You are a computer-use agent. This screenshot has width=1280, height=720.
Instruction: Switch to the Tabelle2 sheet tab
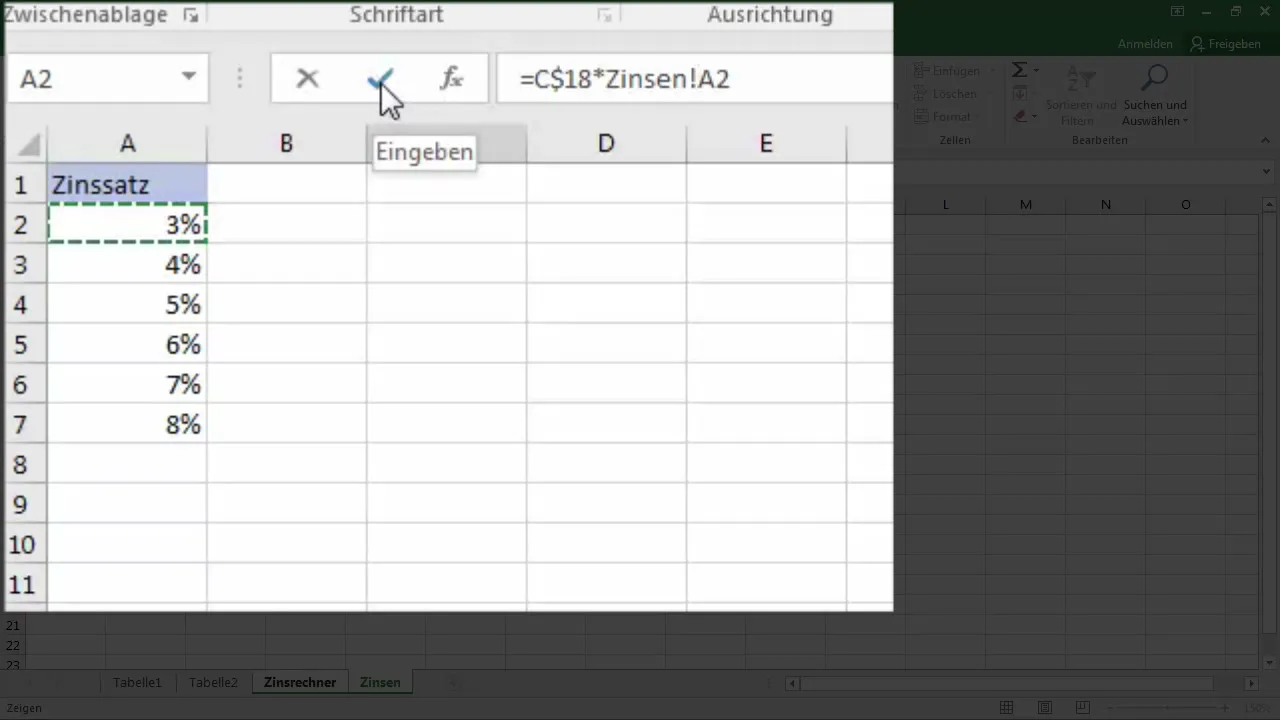pyautogui.click(x=213, y=682)
